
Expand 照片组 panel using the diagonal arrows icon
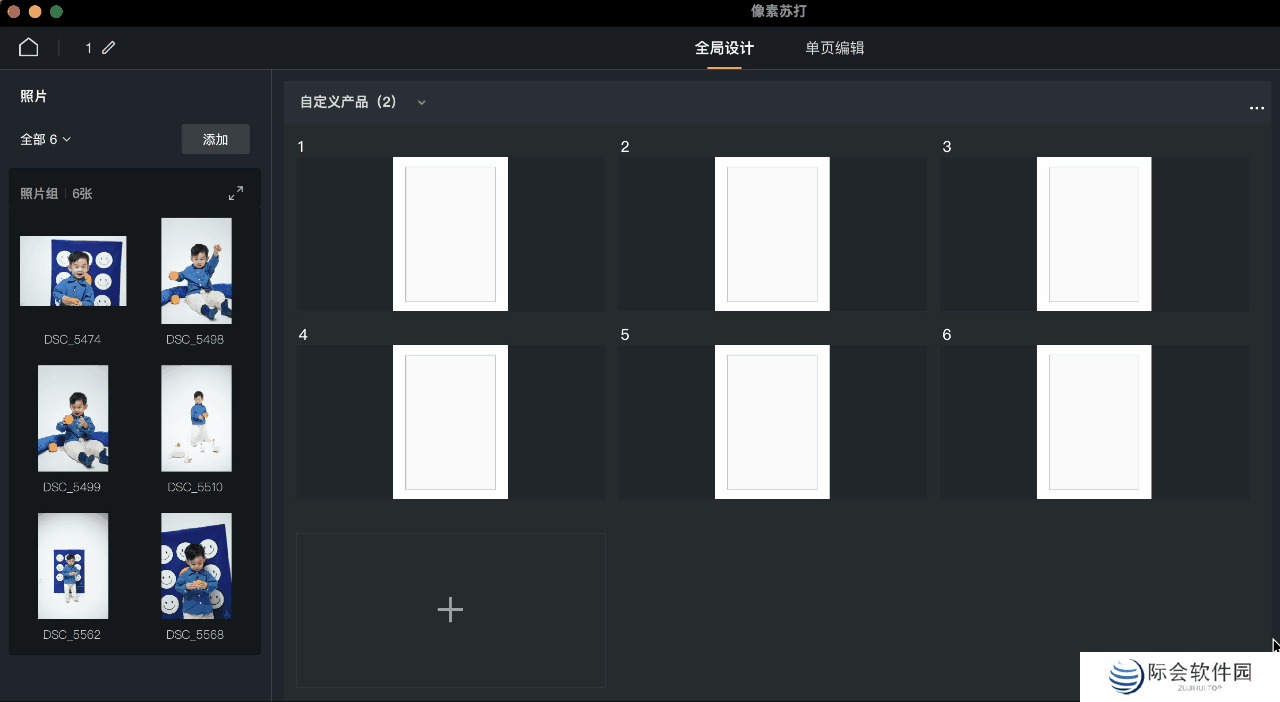coord(236,192)
